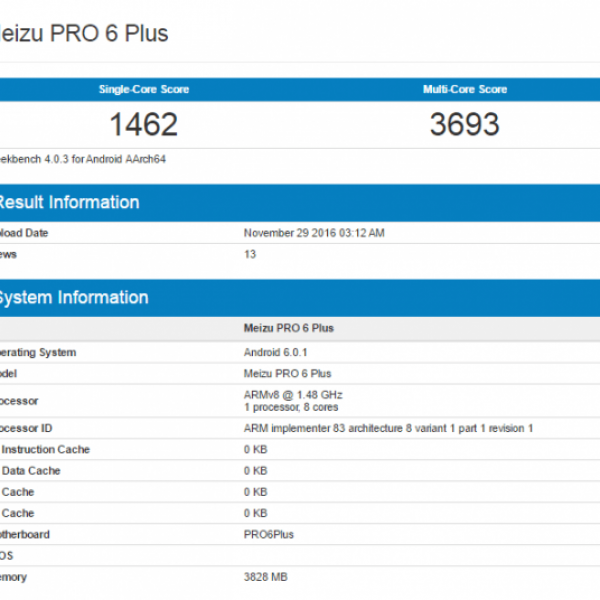
Task: Click the views count 13
Action: pyautogui.click(x=250, y=254)
